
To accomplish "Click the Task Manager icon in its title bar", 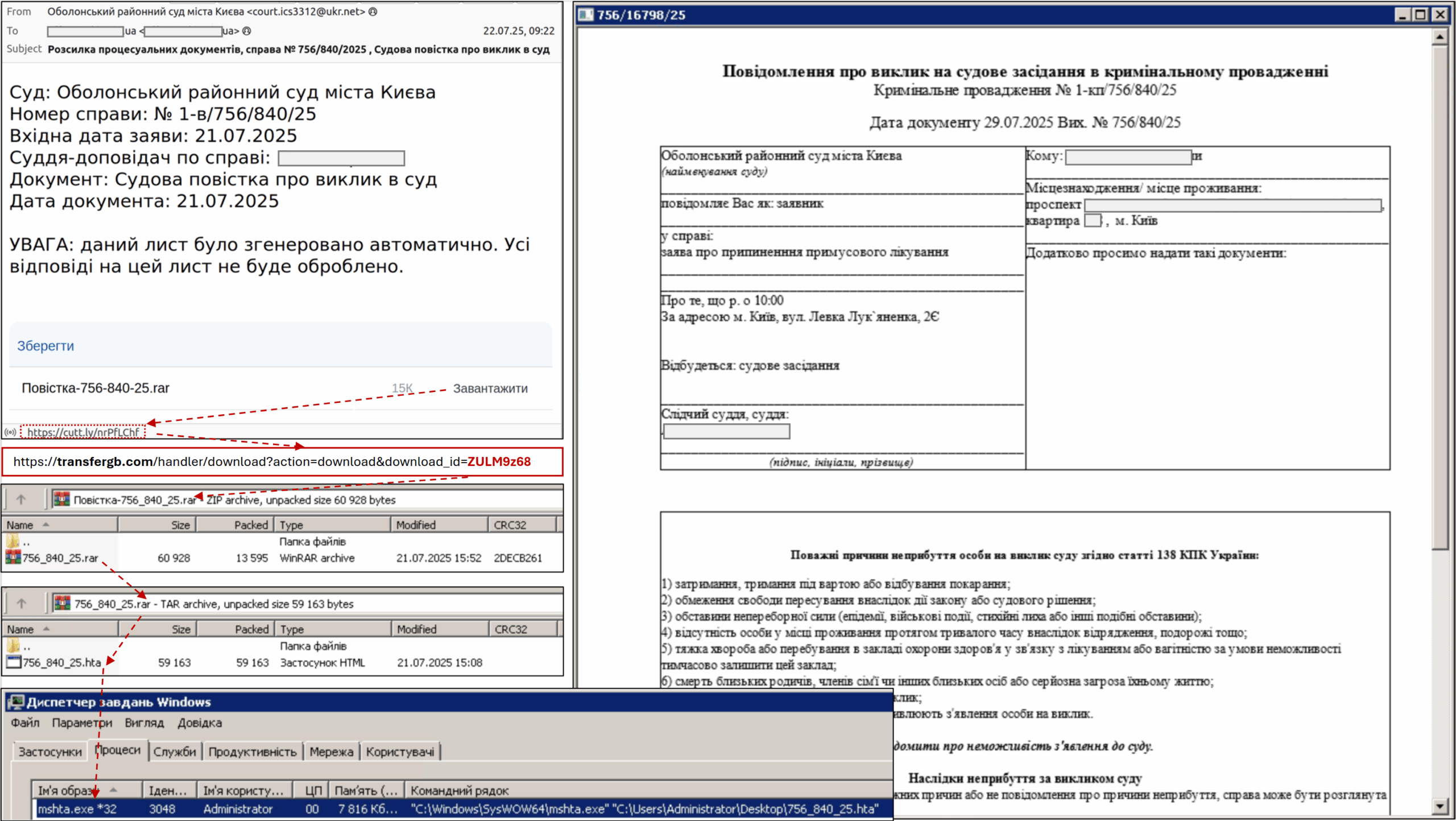I will click(16, 702).
